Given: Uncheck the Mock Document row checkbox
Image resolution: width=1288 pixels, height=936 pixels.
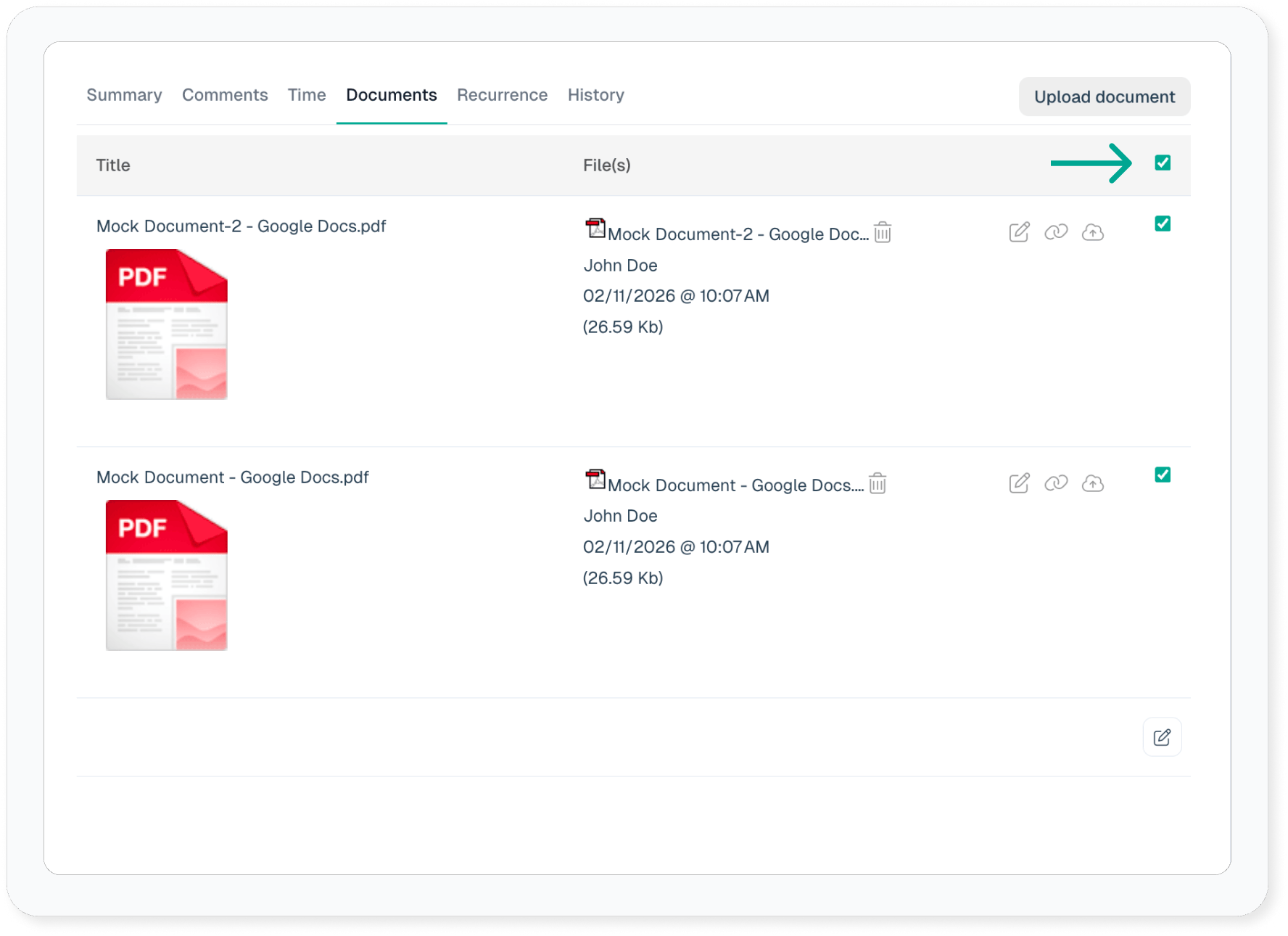Looking at the screenshot, I should click(x=1163, y=475).
